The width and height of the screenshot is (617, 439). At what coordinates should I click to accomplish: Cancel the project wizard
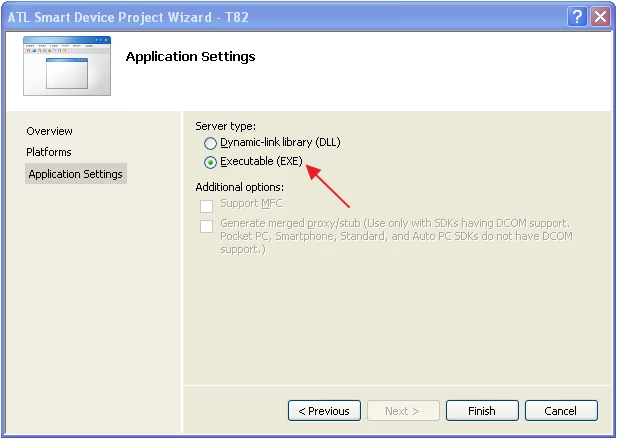pyautogui.click(x=559, y=411)
